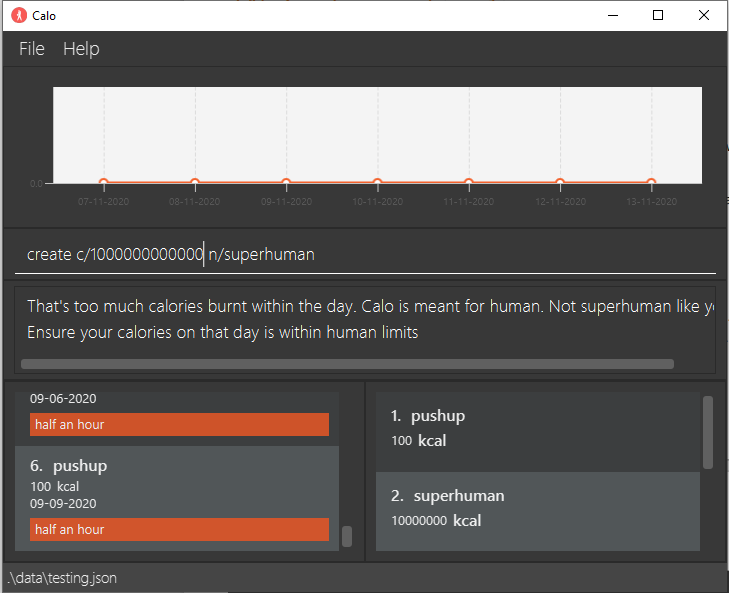Click the chart data point for 12-11-2020
The width and height of the screenshot is (729, 593).
click(560, 182)
